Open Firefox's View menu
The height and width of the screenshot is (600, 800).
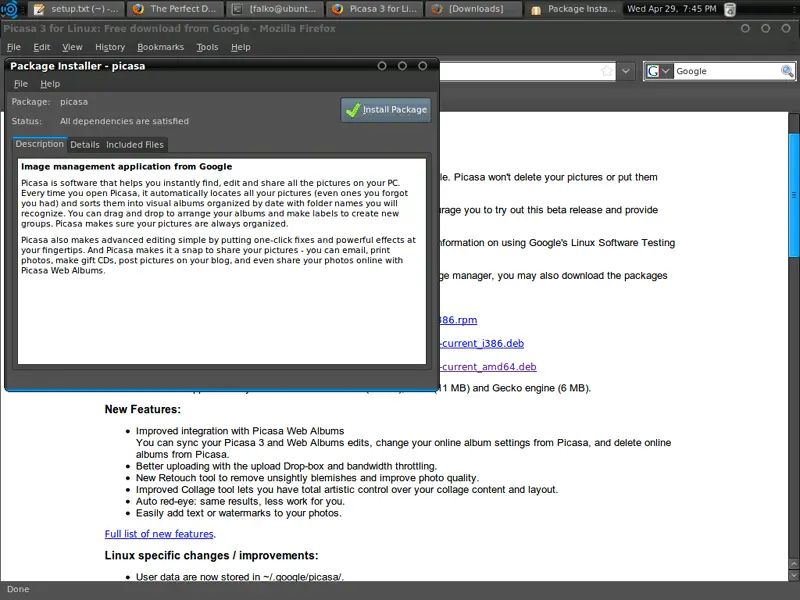pos(72,47)
